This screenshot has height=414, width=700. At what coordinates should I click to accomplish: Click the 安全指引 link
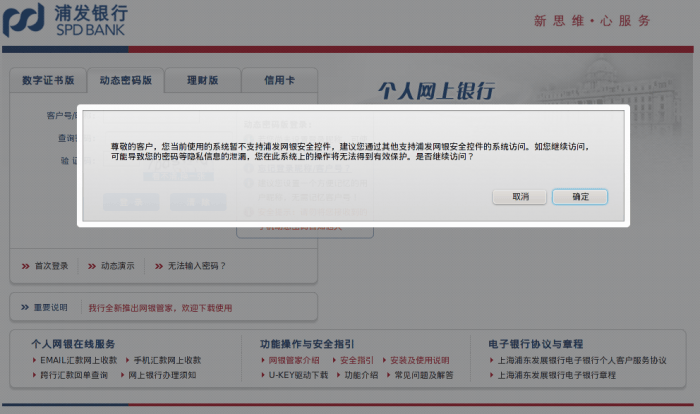(357, 360)
